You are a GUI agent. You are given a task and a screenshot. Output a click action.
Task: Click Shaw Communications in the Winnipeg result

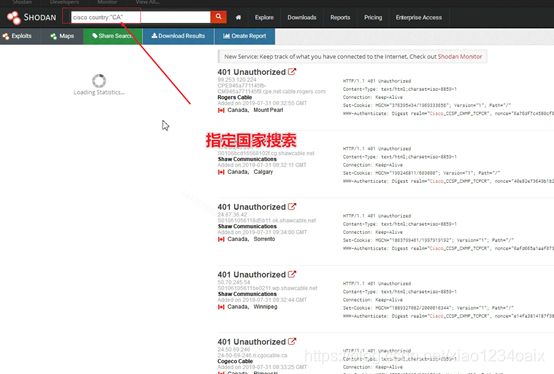tap(247, 294)
